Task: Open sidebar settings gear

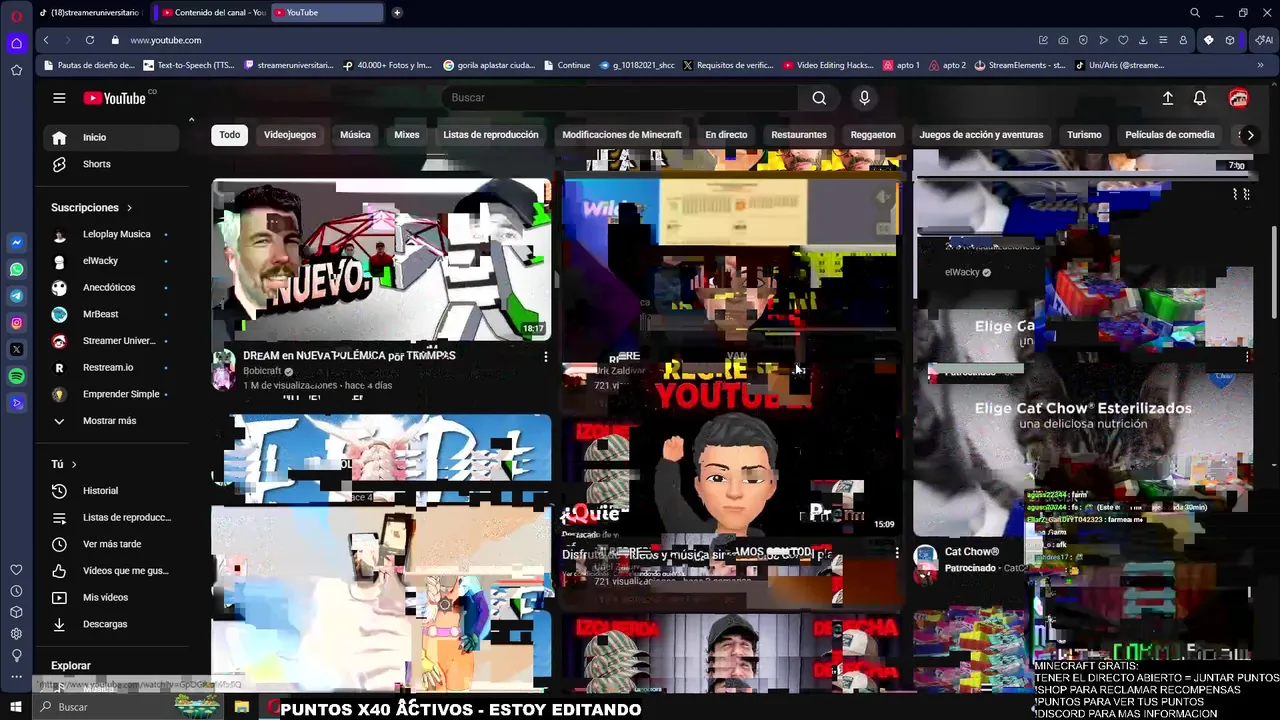Action: click(x=16, y=634)
